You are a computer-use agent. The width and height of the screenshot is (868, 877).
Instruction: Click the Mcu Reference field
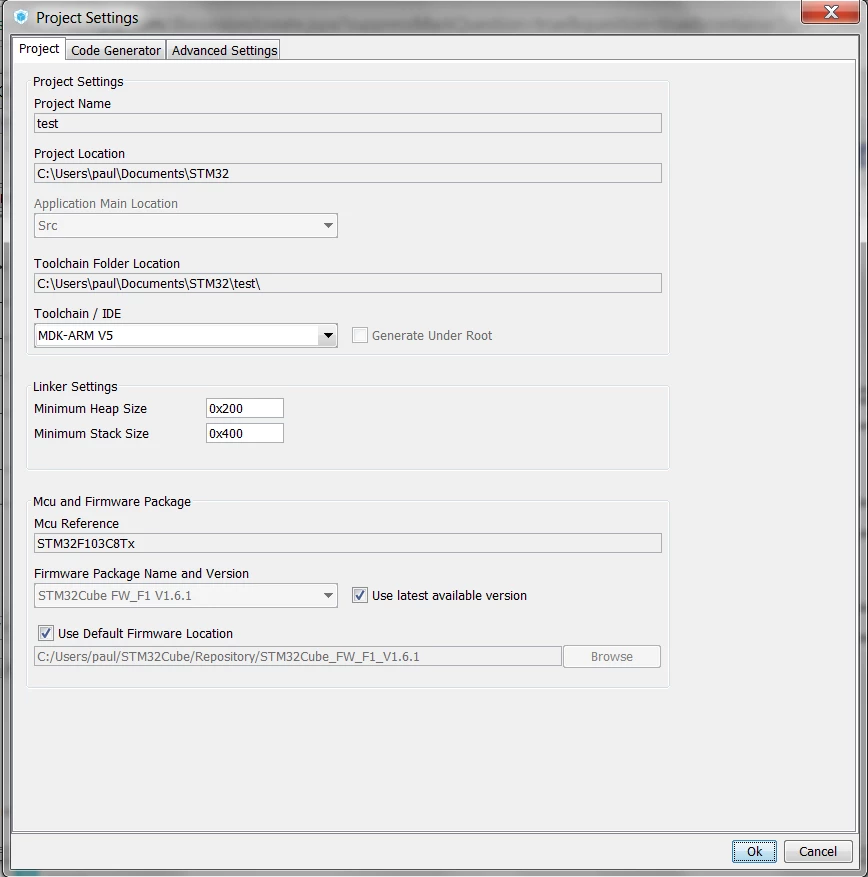point(347,543)
